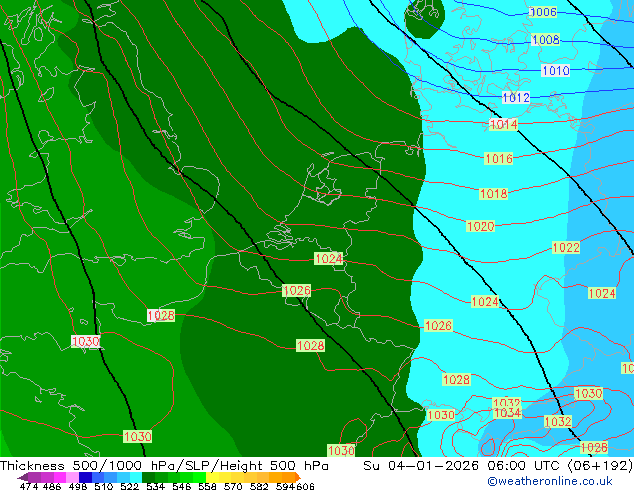
Task: Select the bright lime green legend swatch
Action: tap(199, 477)
